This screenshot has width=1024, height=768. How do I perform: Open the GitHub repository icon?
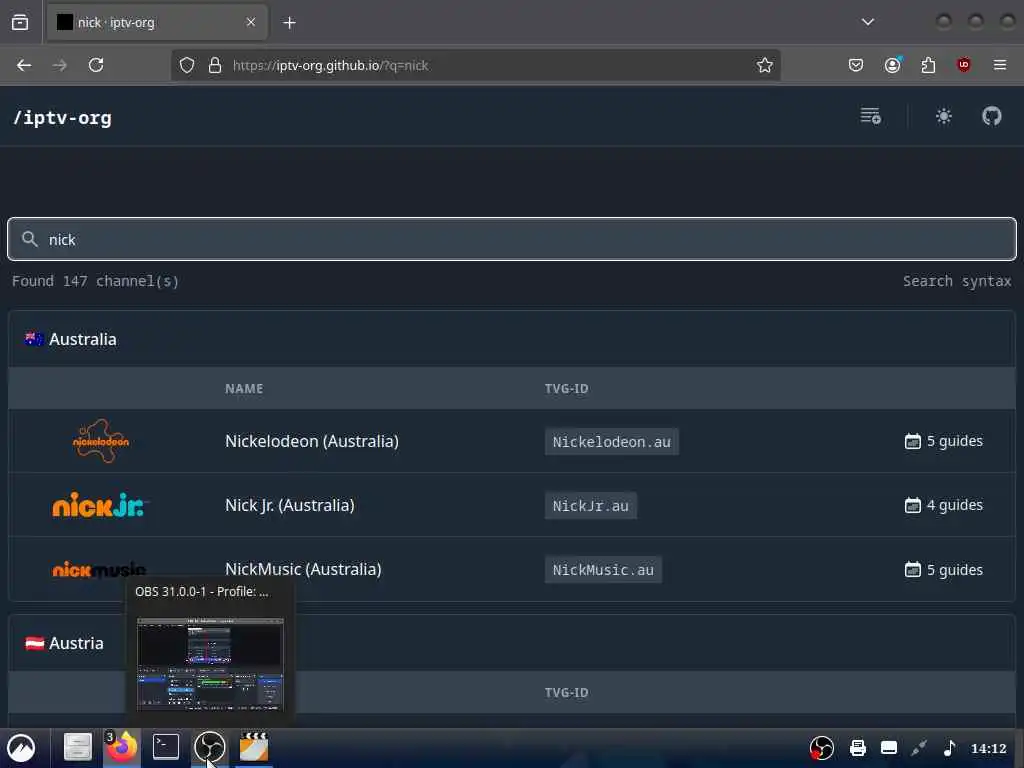click(991, 116)
